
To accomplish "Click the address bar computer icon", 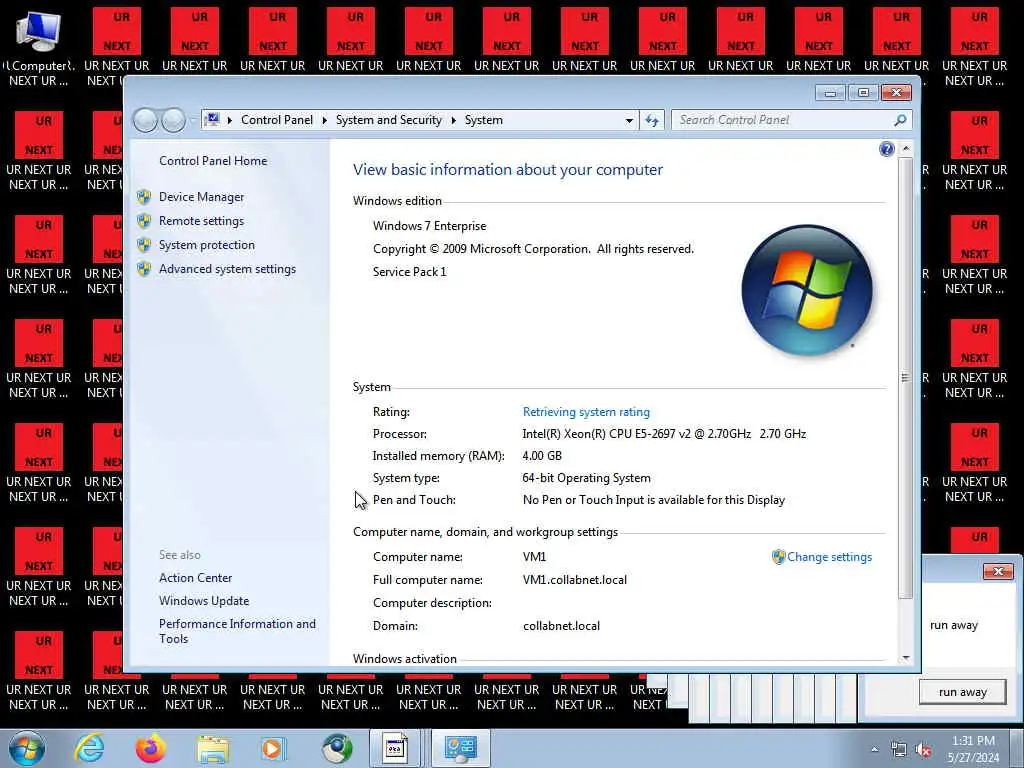I will [x=212, y=120].
